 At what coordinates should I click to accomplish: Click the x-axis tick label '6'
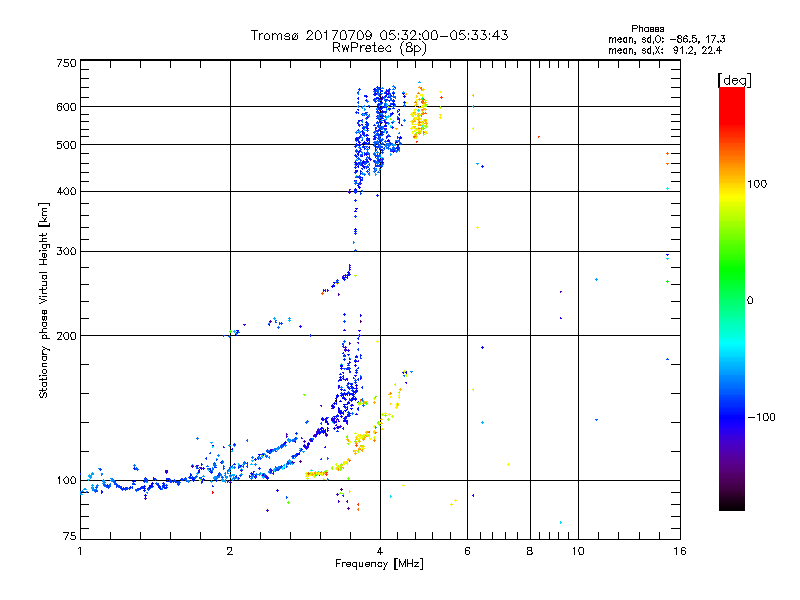pyautogui.click(x=467, y=551)
